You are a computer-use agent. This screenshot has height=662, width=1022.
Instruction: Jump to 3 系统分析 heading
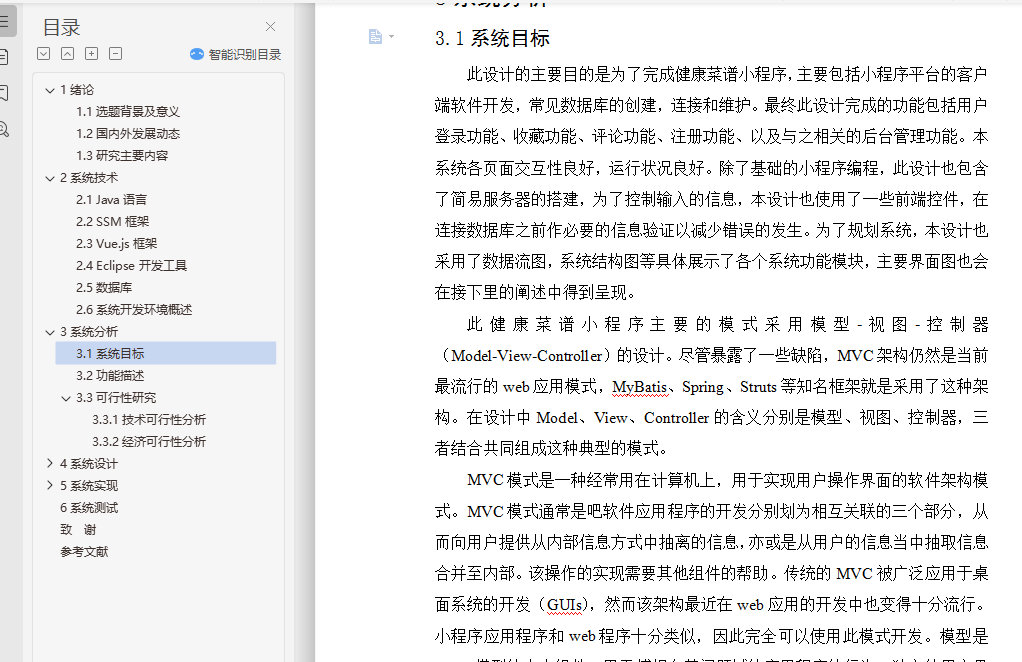tap(89, 332)
